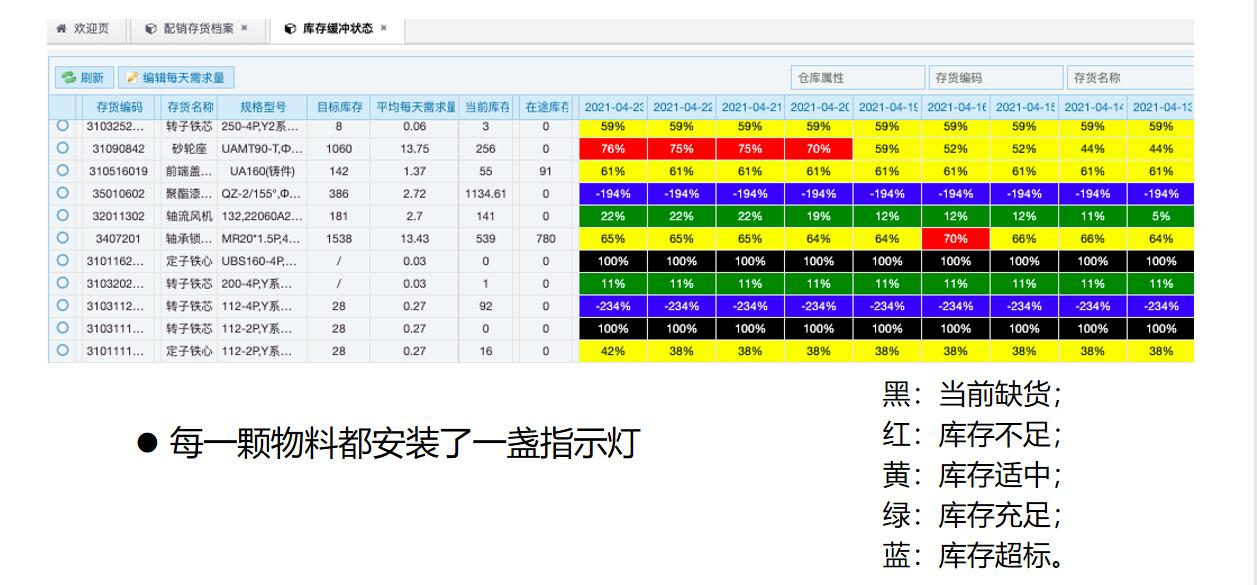
Task: Close the 库存缓冲状态 tab
Action: (x=383, y=28)
